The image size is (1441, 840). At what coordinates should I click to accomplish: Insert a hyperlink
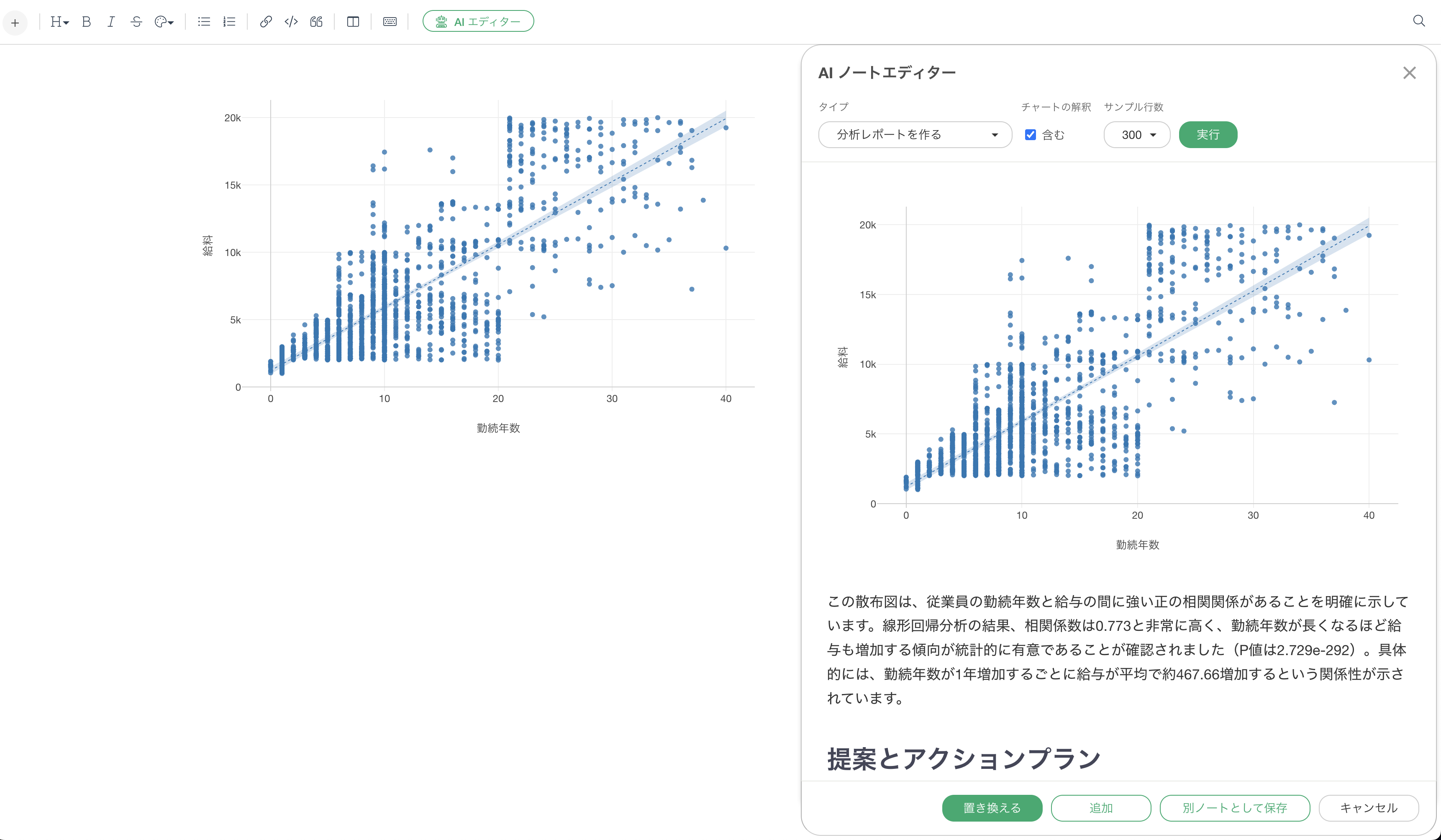click(265, 22)
